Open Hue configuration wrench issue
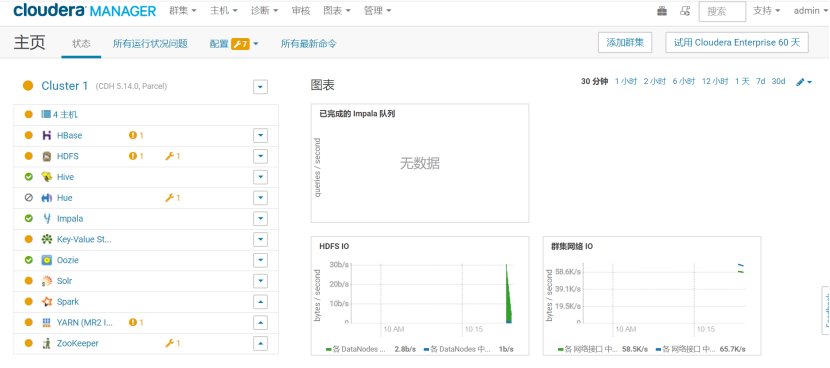The image size is (830, 368). pos(173,198)
